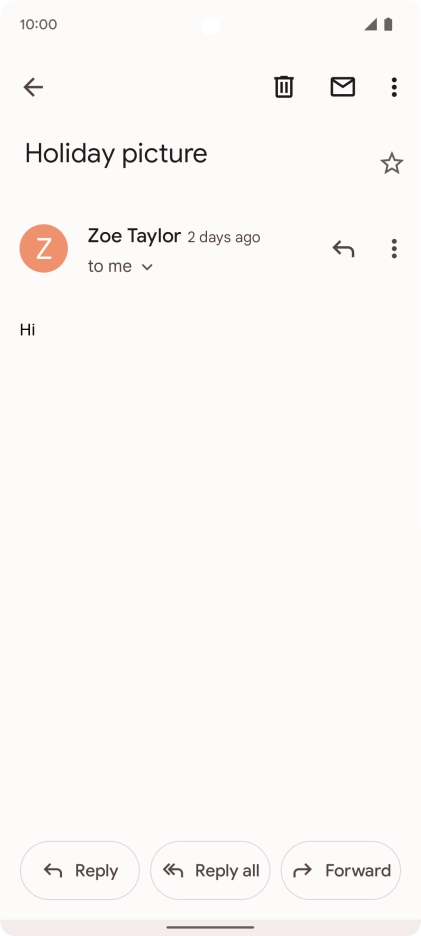
Task: Tap the Holiday picture subject line
Action: coord(116,154)
